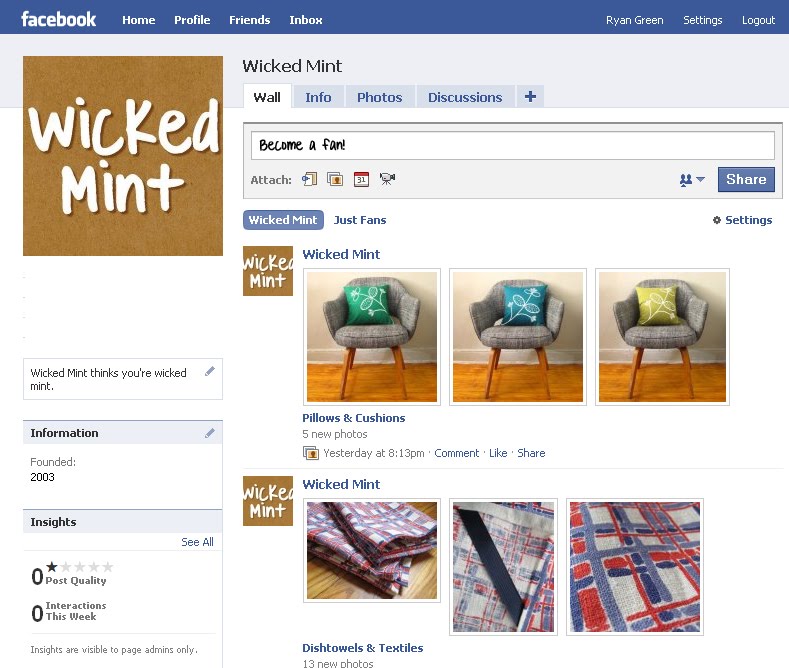The height and width of the screenshot is (668, 789).
Task: Click See All in Insights
Action: tap(197, 542)
